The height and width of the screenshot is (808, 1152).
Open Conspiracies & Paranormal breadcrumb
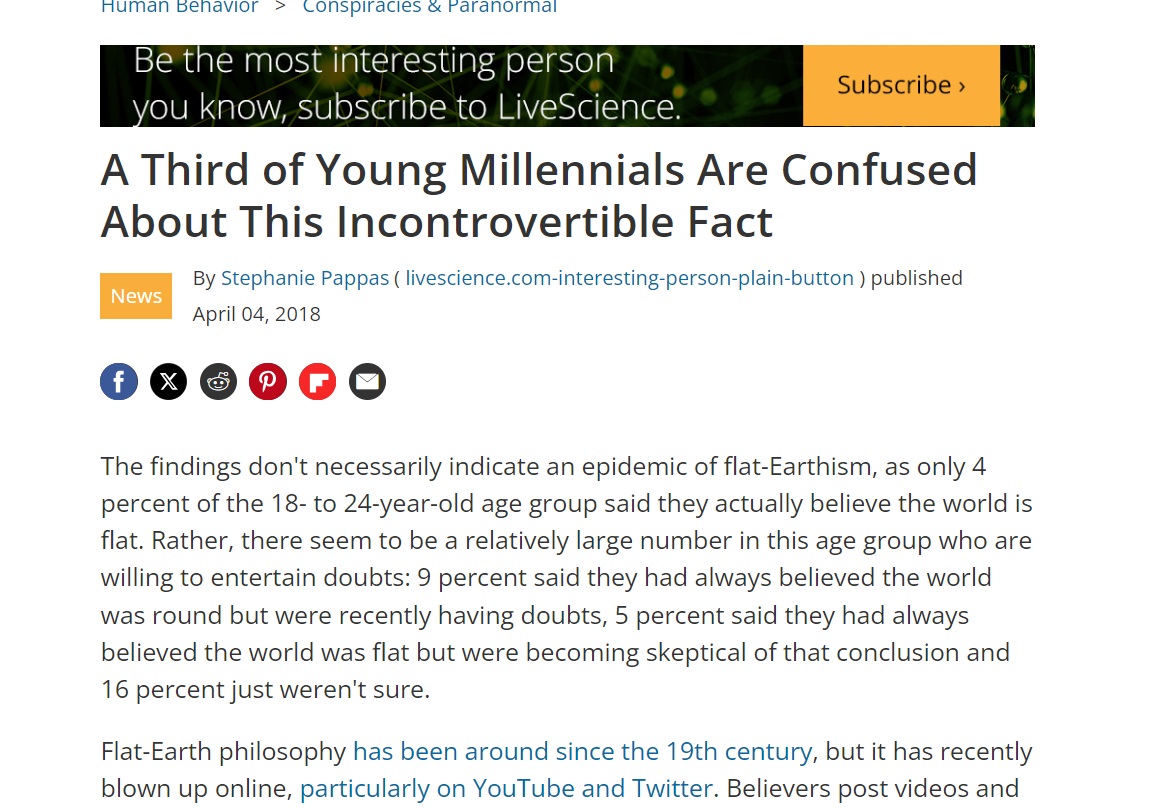429,8
